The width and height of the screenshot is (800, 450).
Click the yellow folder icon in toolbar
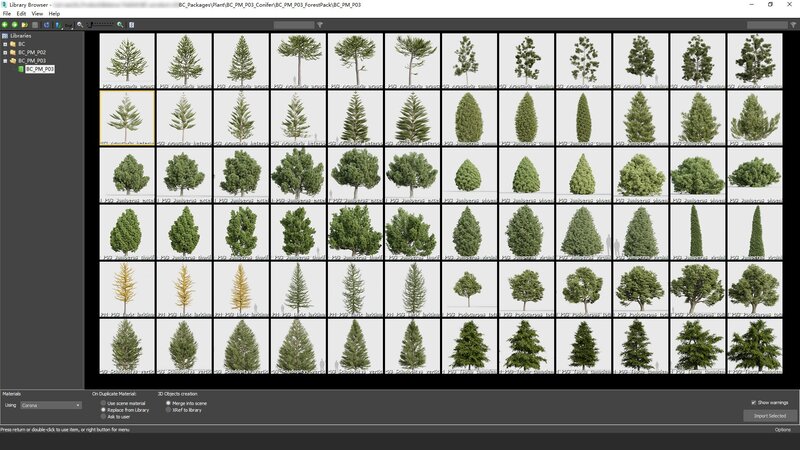pyautogui.click(x=24, y=24)
